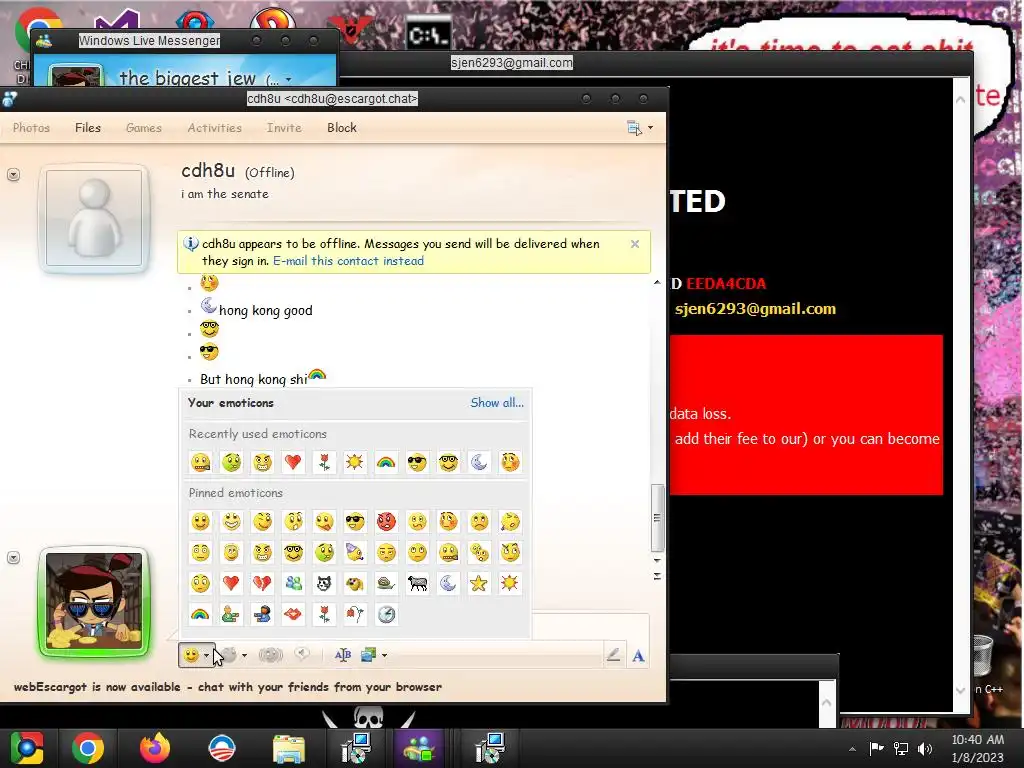Choose the pinned winking emoticon
This screenshot has width=1024, height=768.
pyautogui.click(x=263, y=521)
